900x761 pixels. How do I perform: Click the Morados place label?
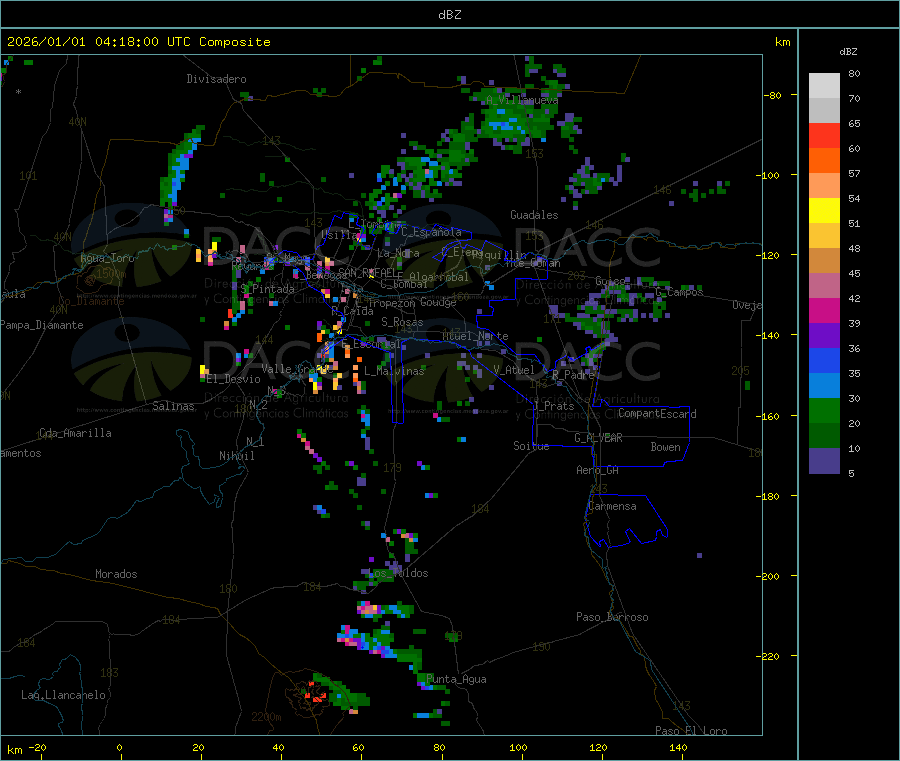(x=116, y=574)
